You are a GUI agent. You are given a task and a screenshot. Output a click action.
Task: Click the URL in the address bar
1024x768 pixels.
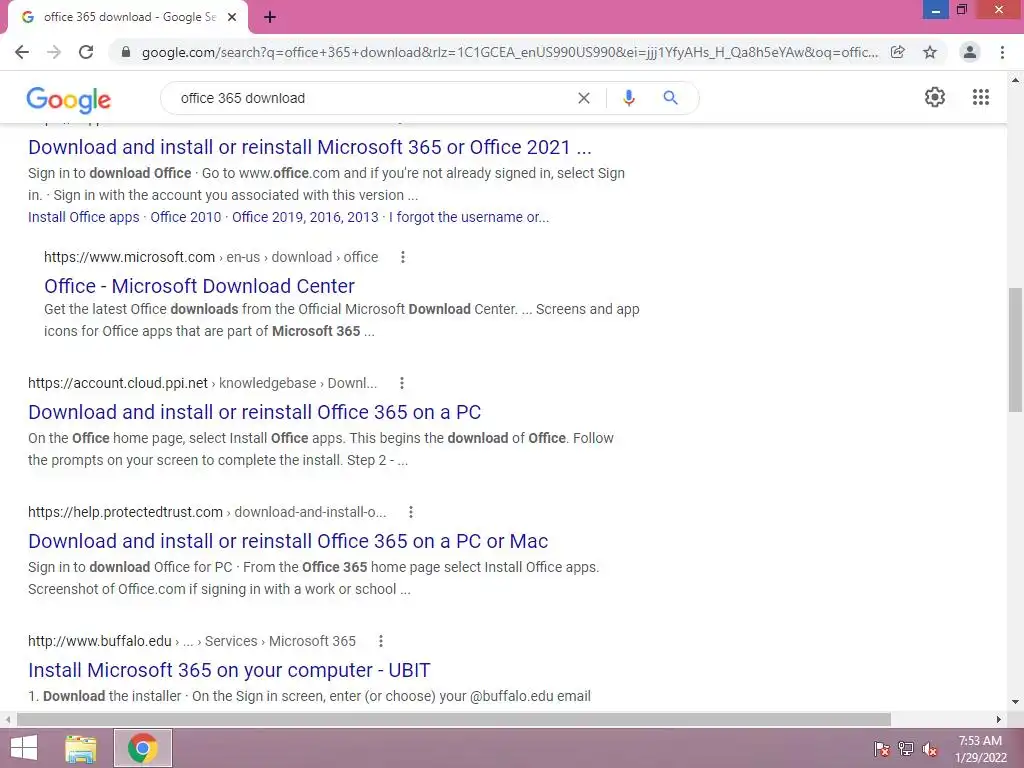pos(509,52)
